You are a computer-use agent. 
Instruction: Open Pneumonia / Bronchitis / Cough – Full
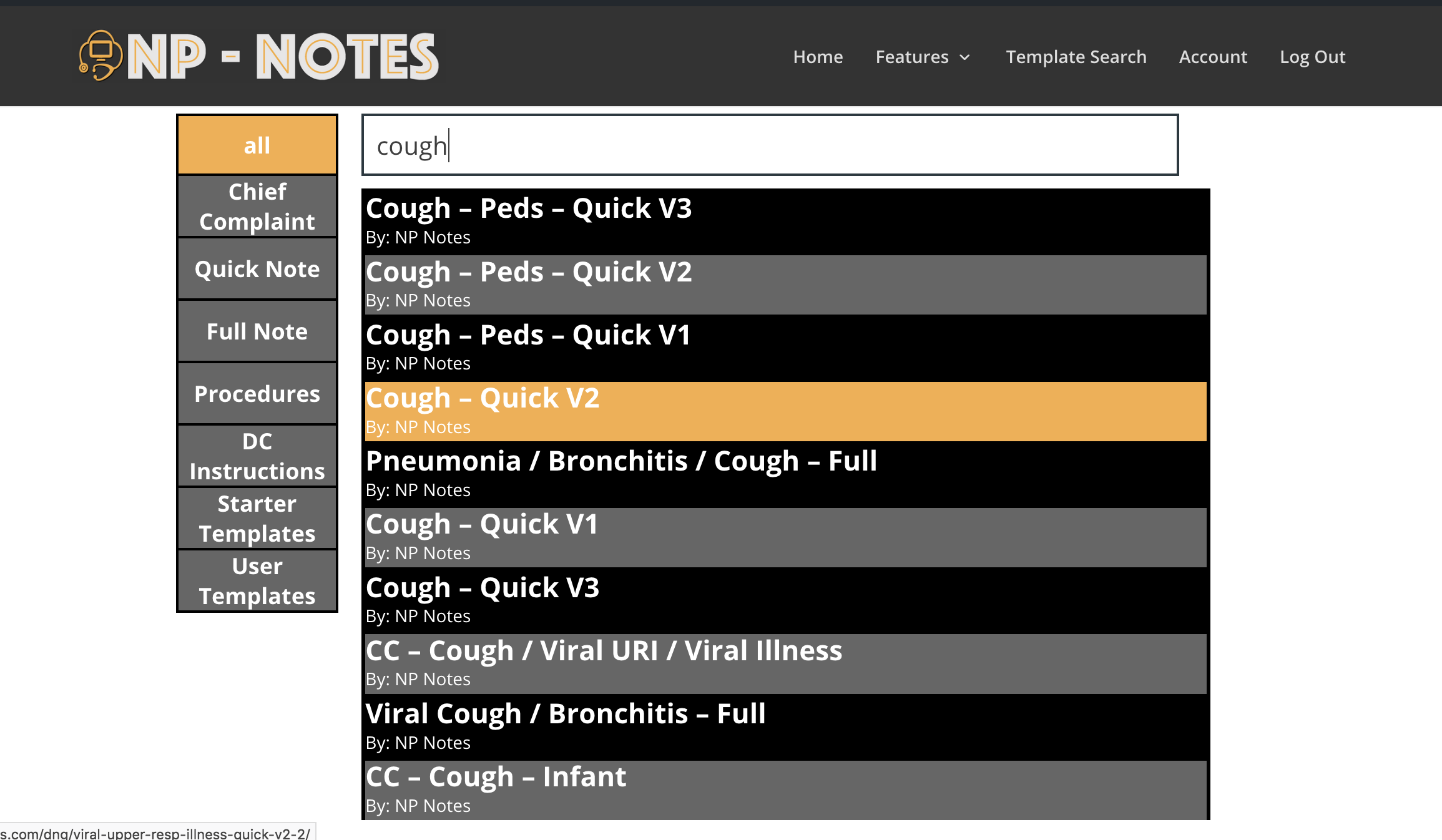(785, 474)
